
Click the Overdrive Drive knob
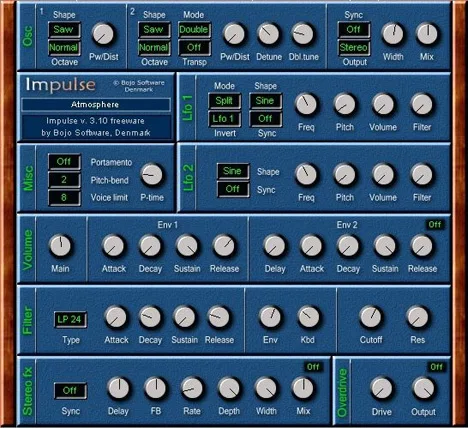(x=381, y=389)
